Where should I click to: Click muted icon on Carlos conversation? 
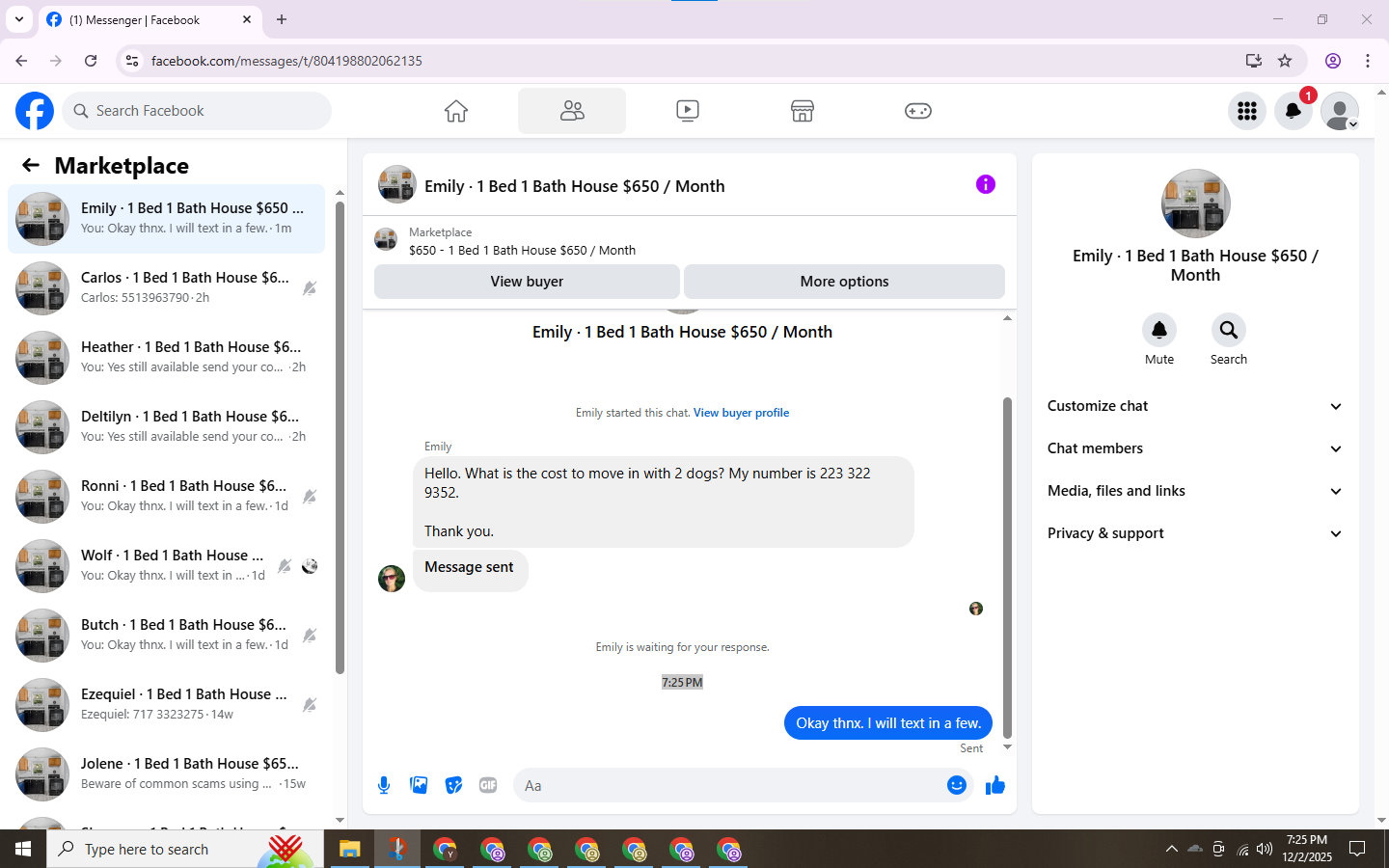coord(310,288)
